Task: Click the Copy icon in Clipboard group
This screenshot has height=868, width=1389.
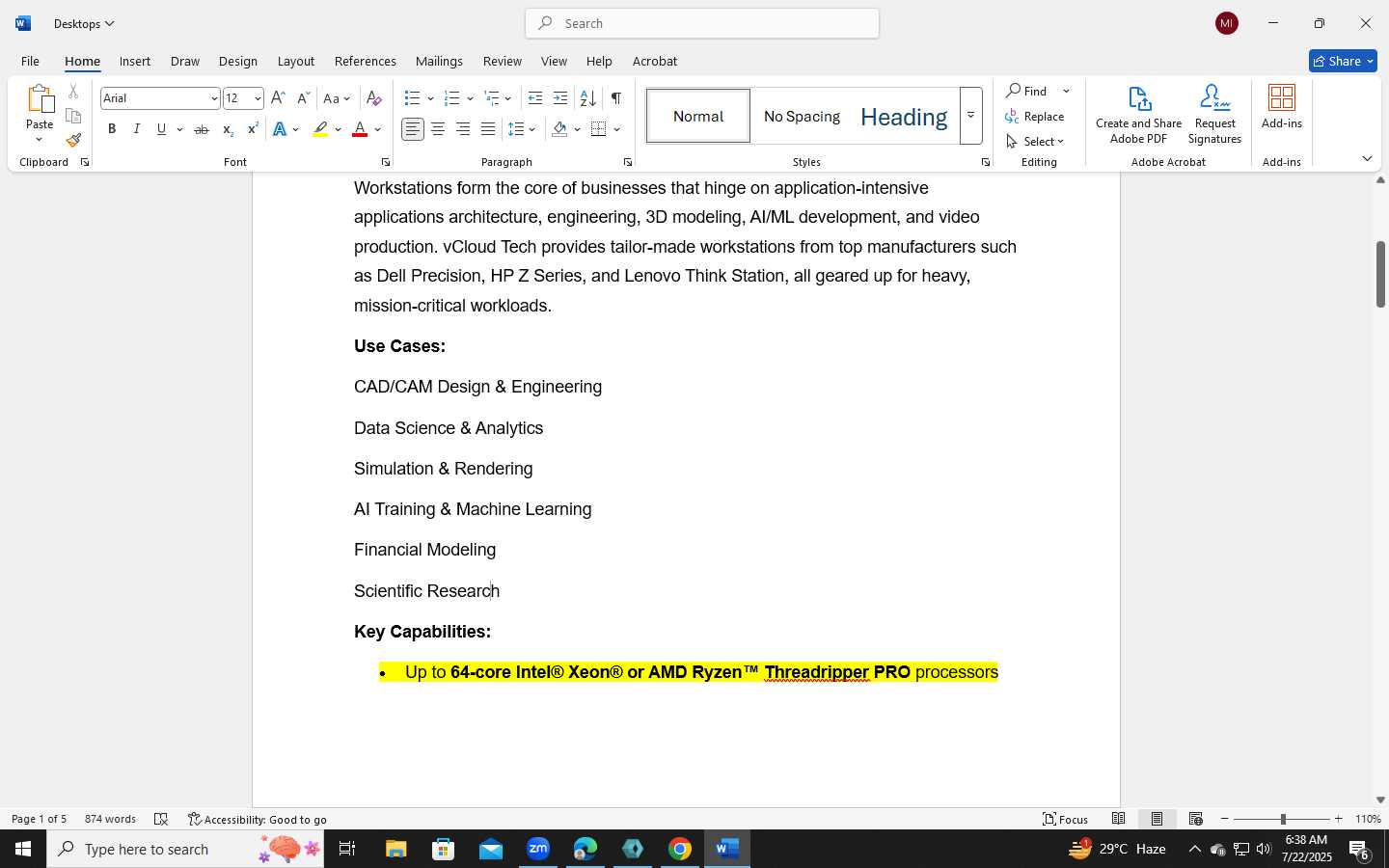Action: point(73,116)
